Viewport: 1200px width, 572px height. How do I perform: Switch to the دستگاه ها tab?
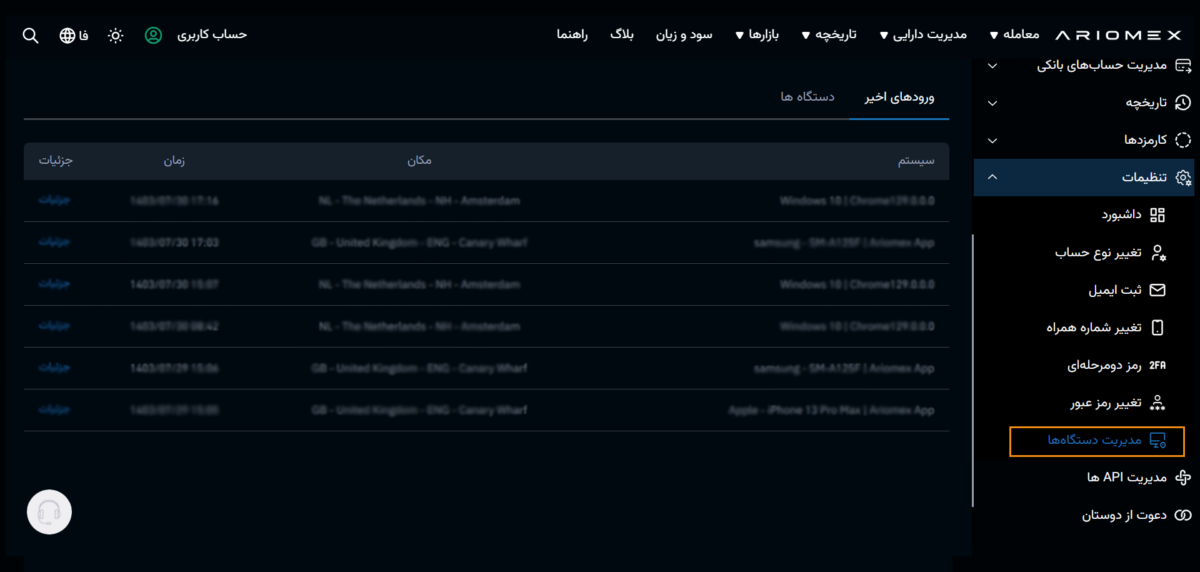[x=801, y=96]
